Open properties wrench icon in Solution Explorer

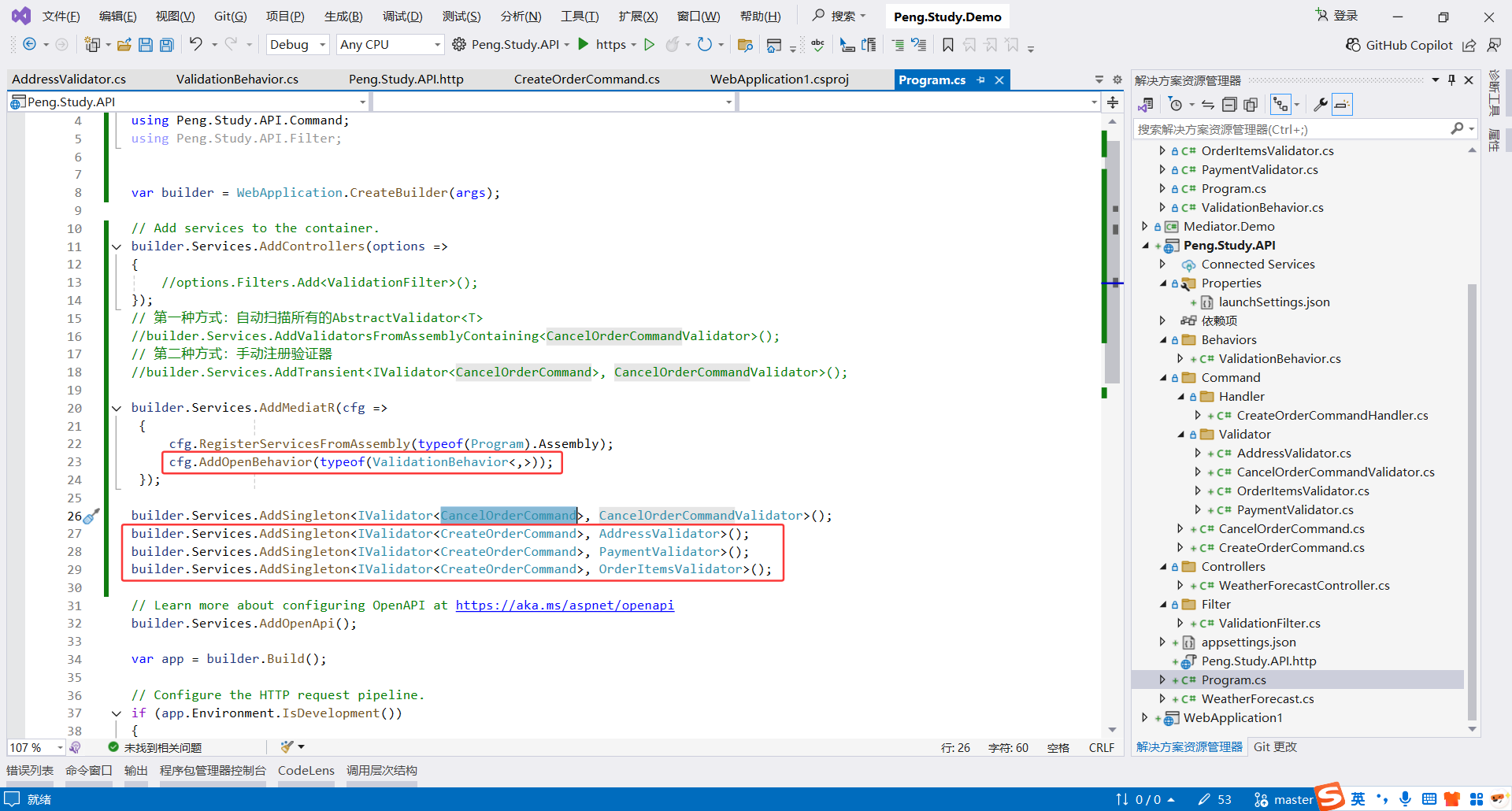[1321, 105]
